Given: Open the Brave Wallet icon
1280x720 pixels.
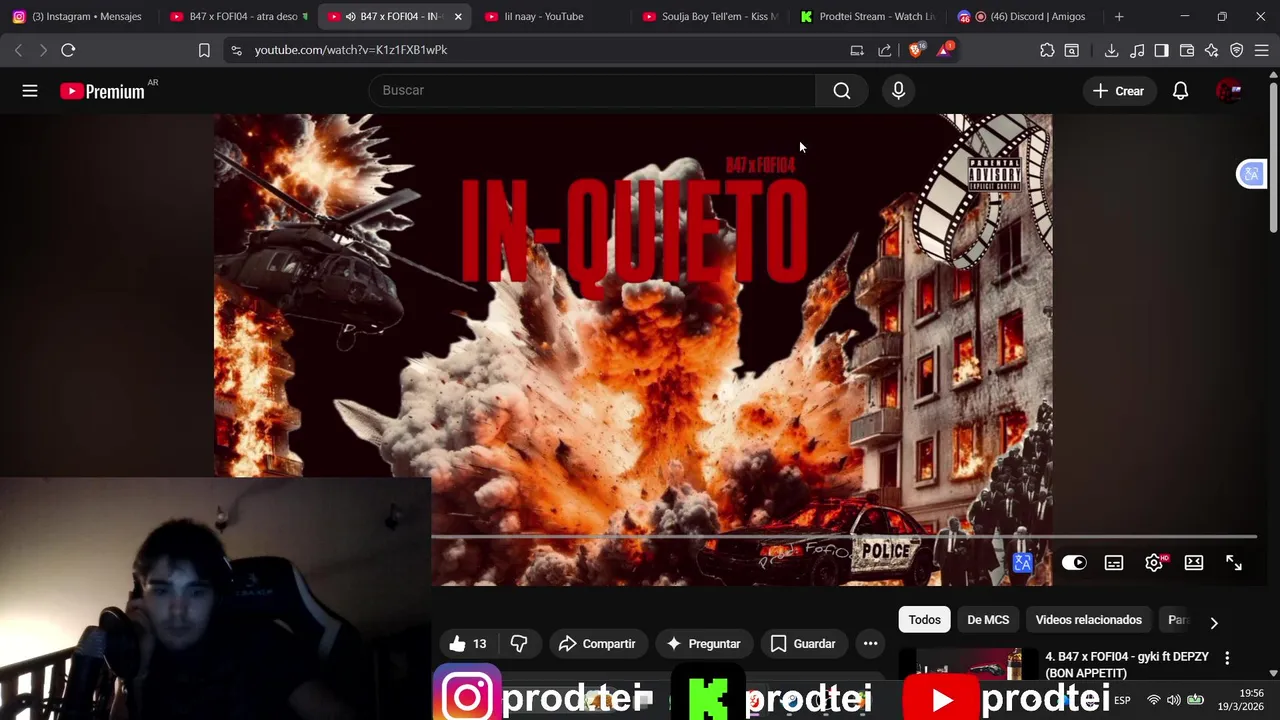Looking at the screenshot, I should coord(1187,50).
